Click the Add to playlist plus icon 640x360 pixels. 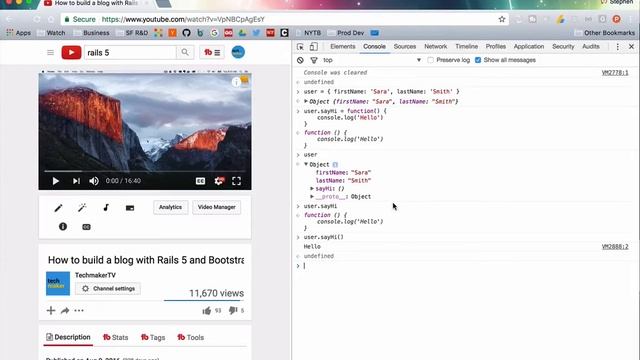[x=51, y=311]
